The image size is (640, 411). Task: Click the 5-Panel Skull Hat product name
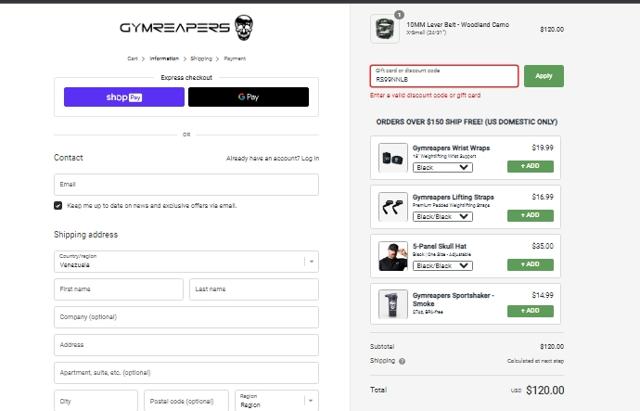coord(439,247)
